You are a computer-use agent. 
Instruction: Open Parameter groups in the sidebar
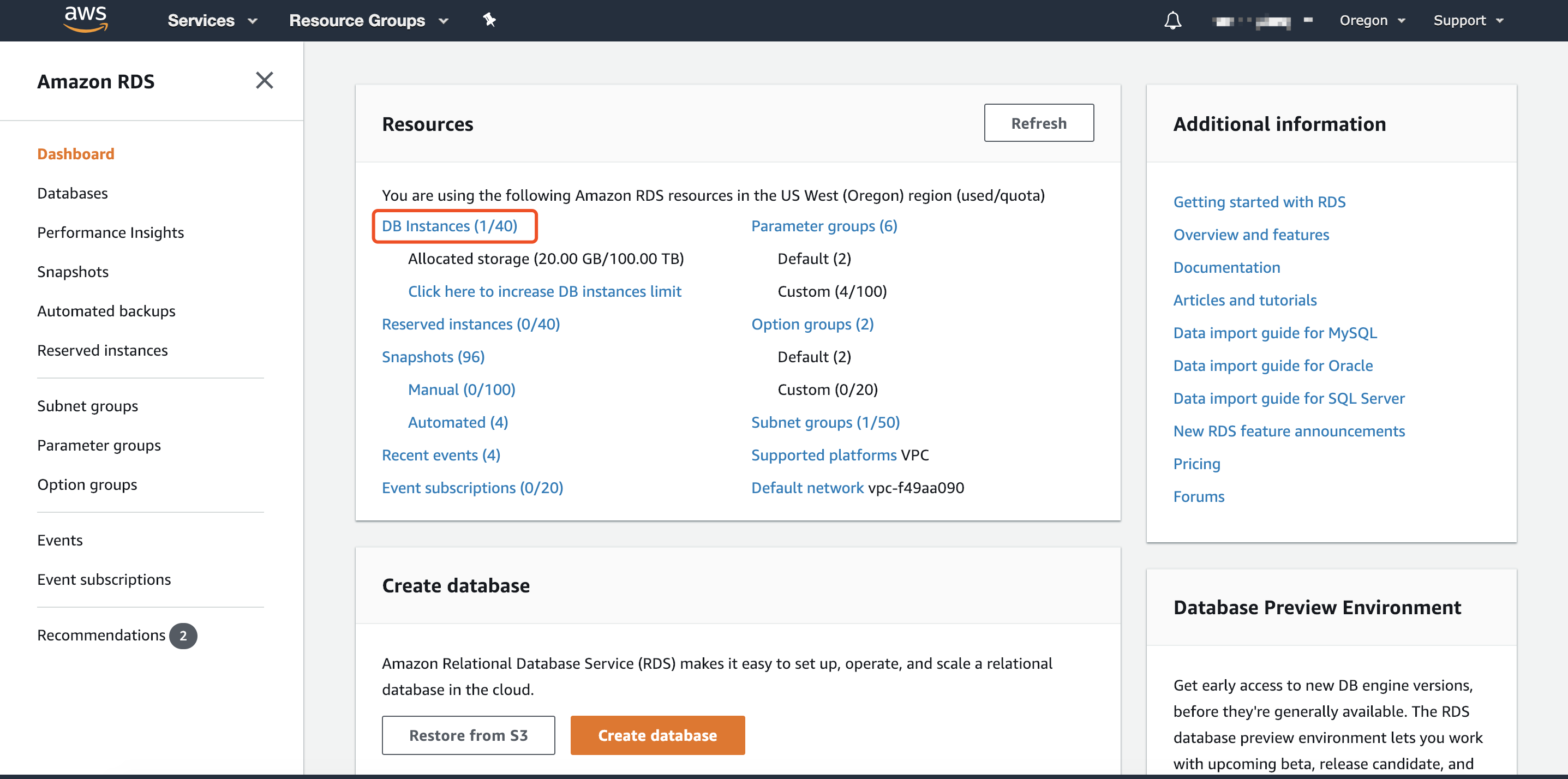coord(99,445)
